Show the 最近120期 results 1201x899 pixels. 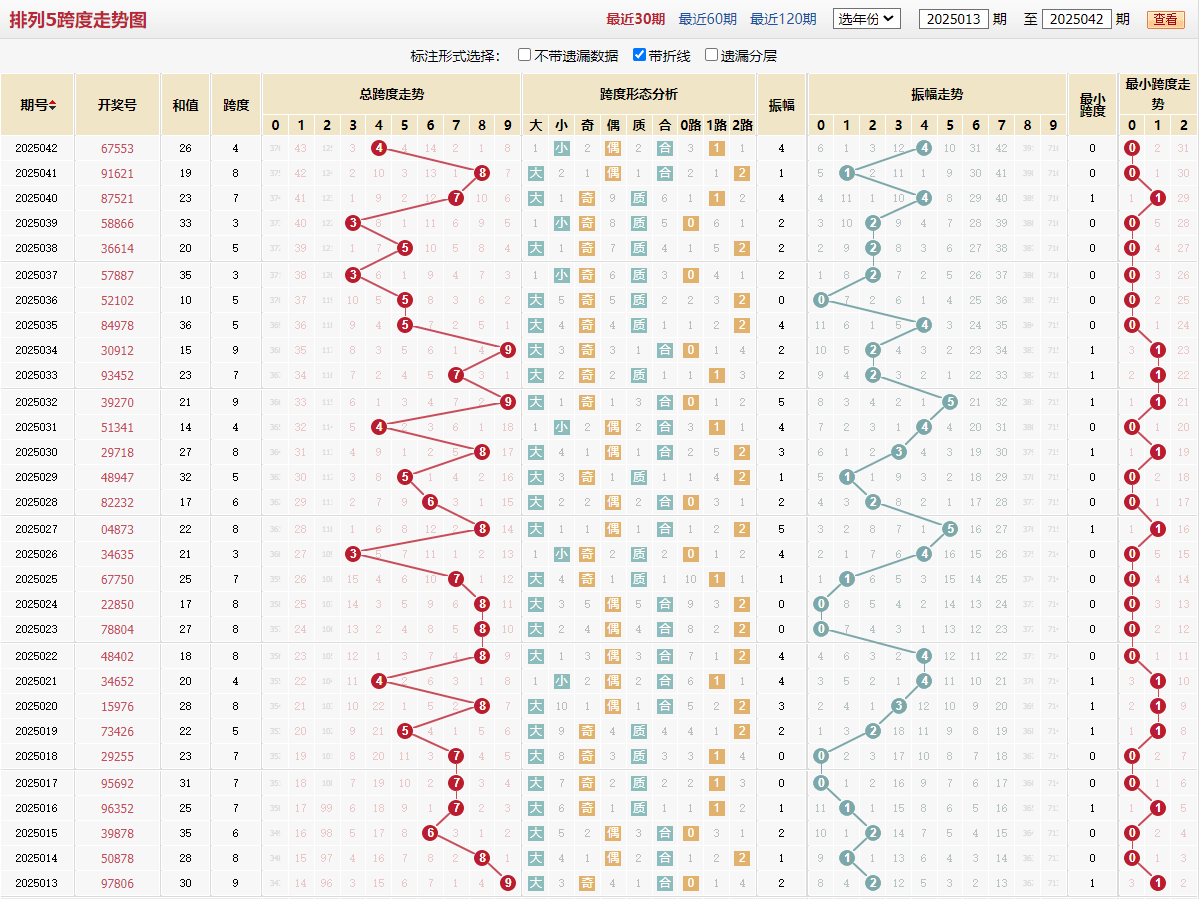(783, 19)
